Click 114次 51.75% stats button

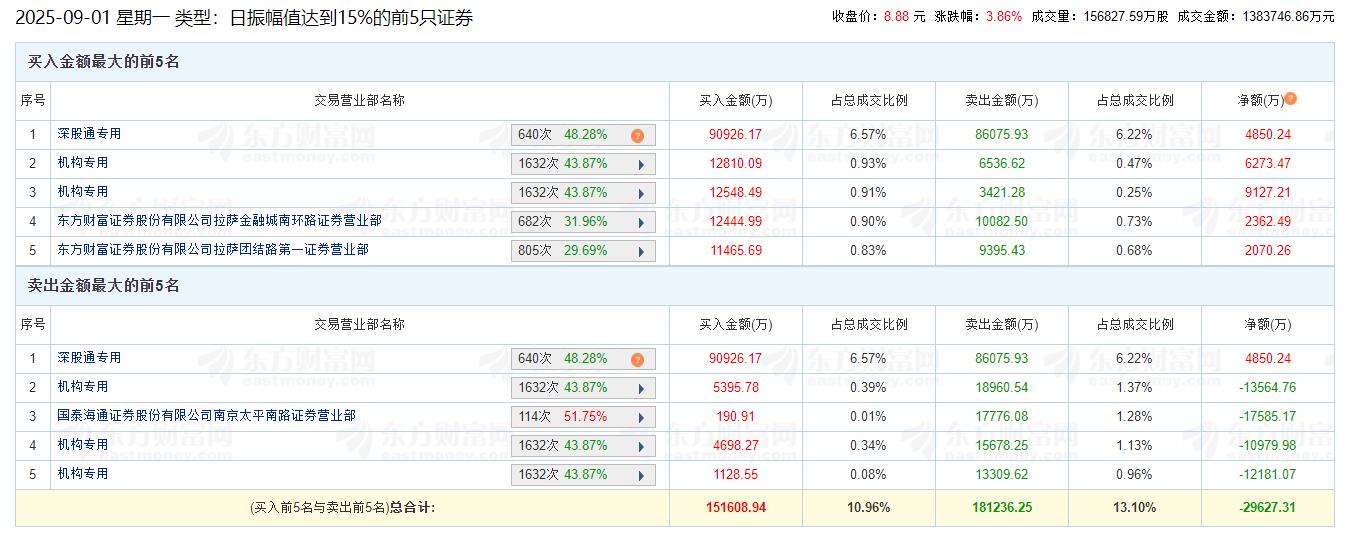point(583,417)
